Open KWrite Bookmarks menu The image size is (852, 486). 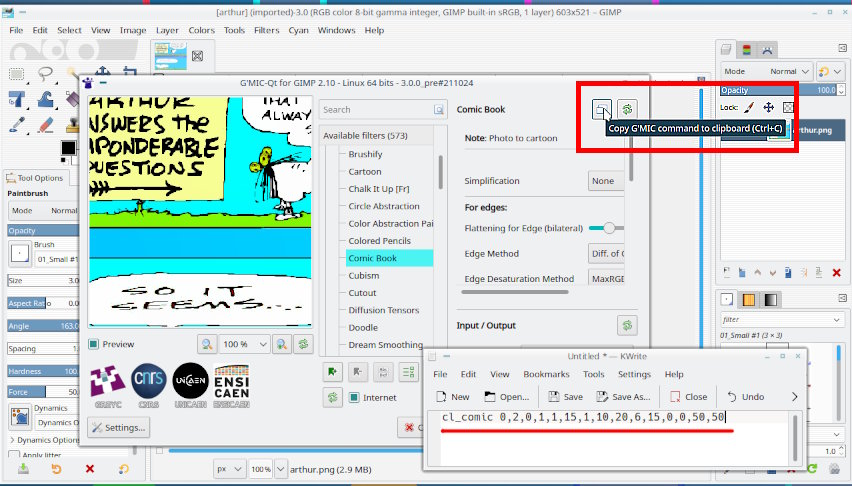coord(546,374)
